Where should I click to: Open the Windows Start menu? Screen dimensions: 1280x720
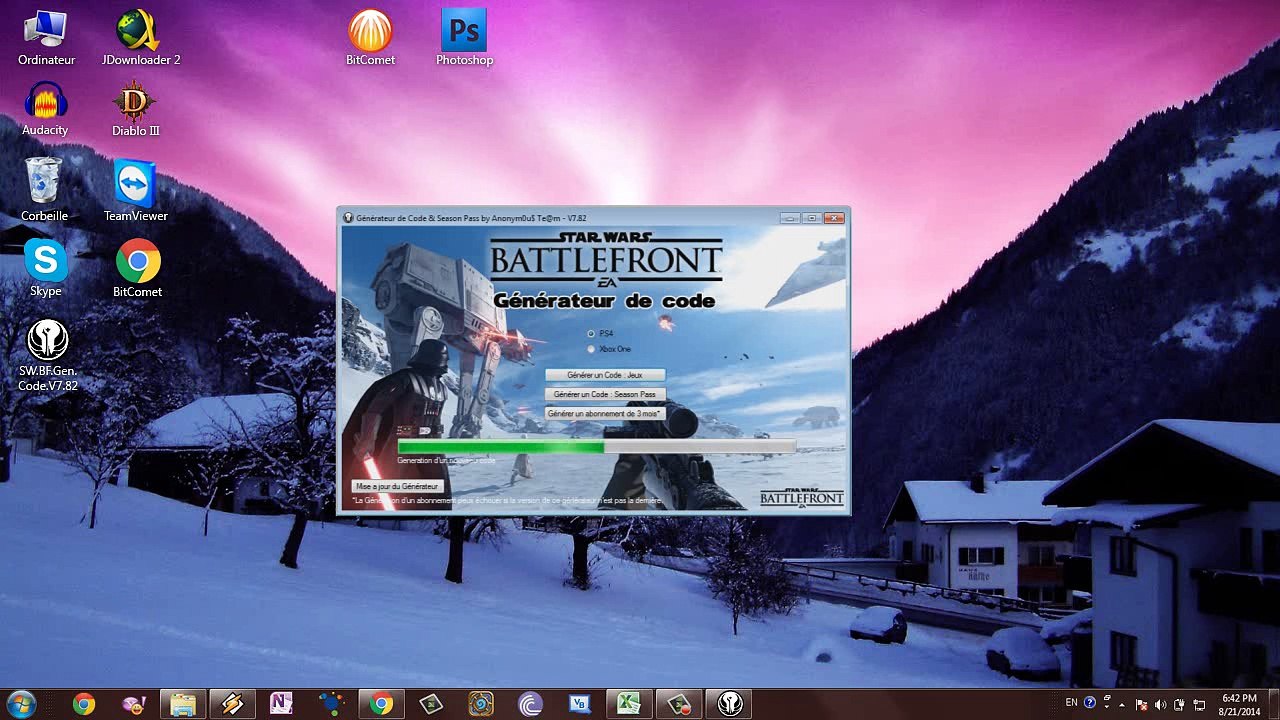pyautogui.click(x=20, y=704)
